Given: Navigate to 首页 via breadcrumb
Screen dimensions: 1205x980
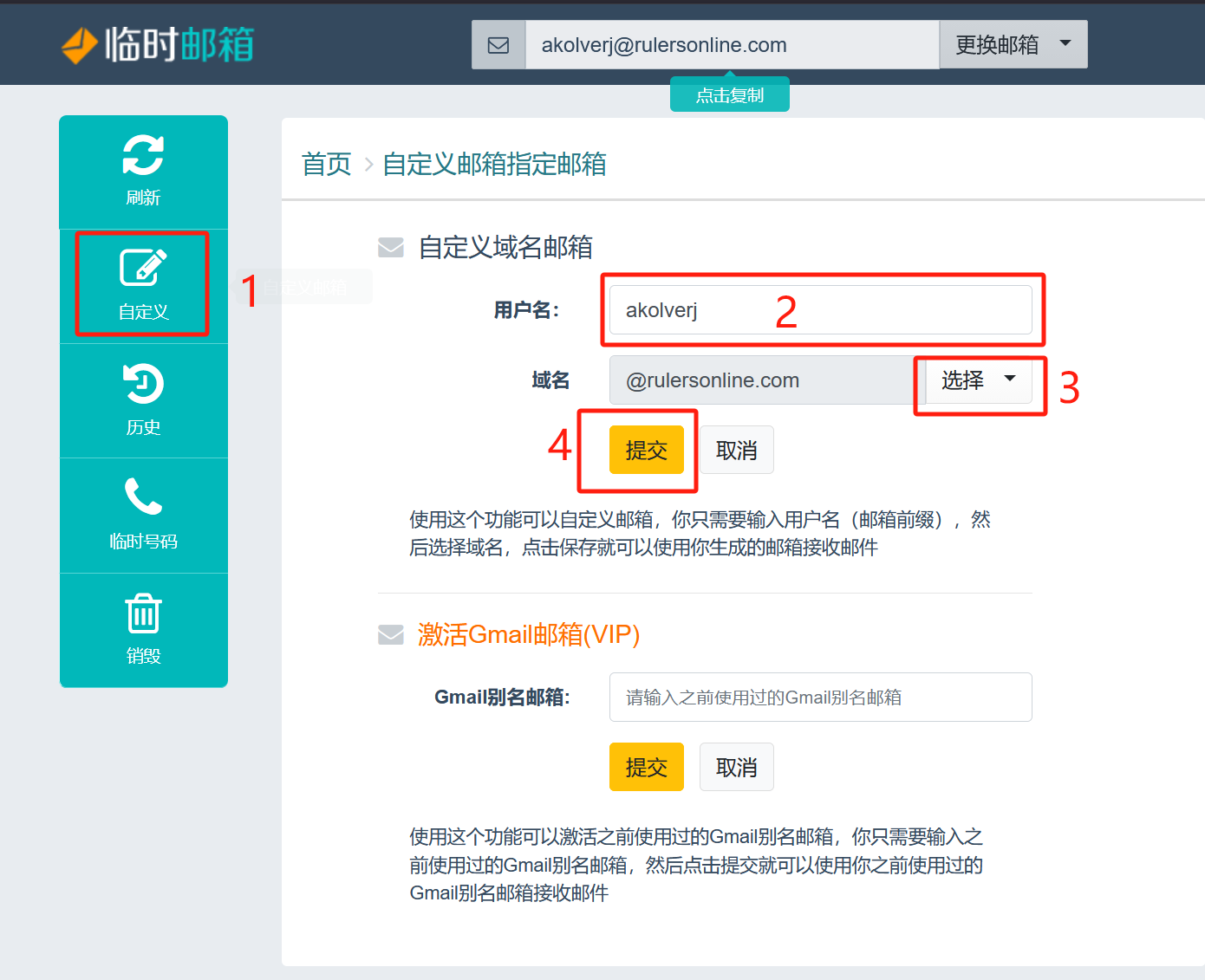Looking at the screenshot, I should tap(325, 165).
